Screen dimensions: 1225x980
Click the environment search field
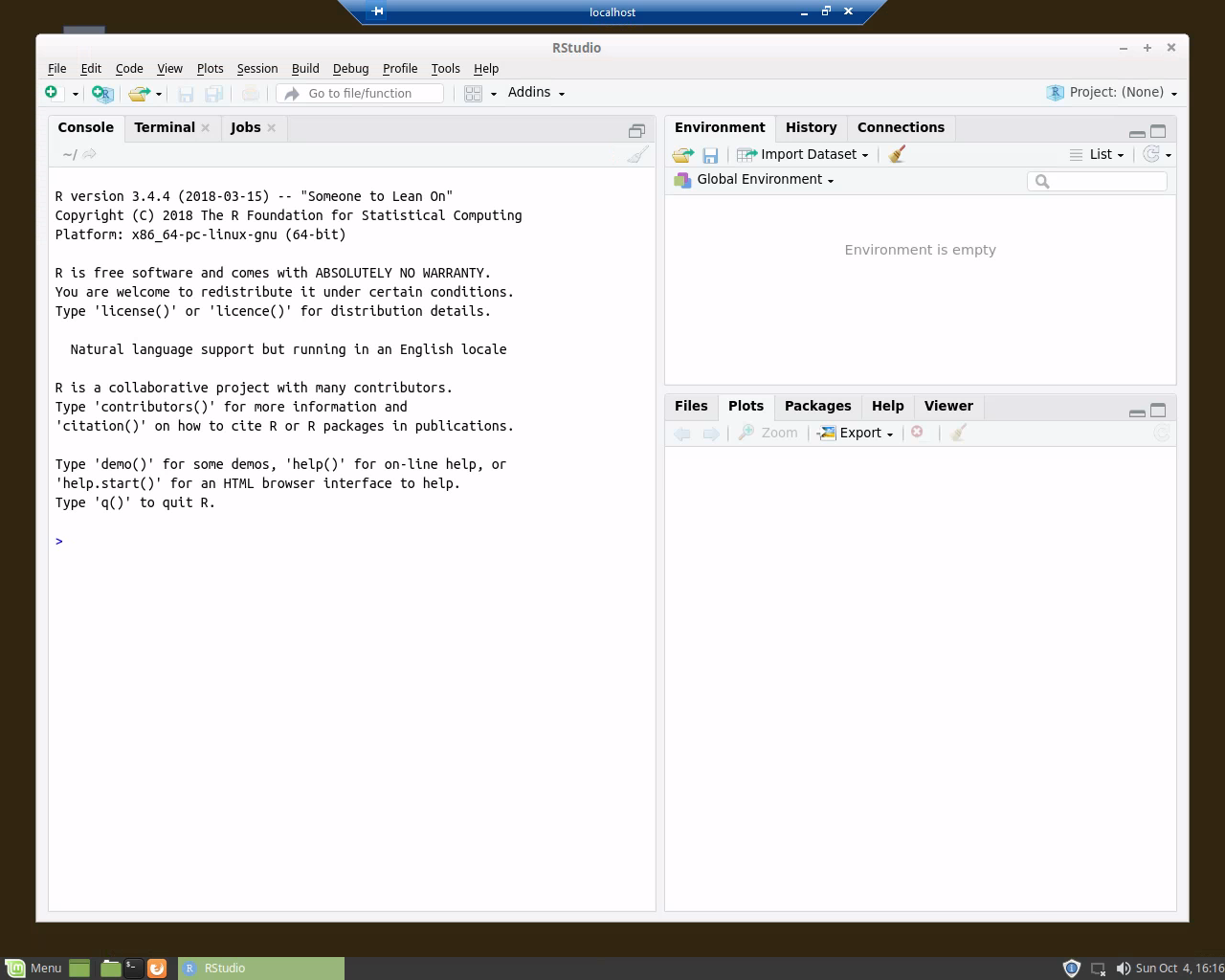coord(1097,181)
